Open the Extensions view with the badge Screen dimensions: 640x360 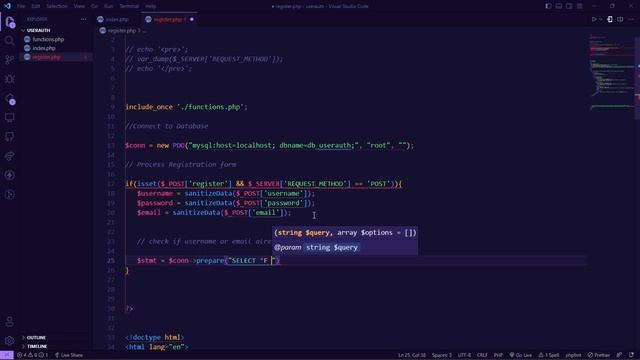(x=10, y=98)
